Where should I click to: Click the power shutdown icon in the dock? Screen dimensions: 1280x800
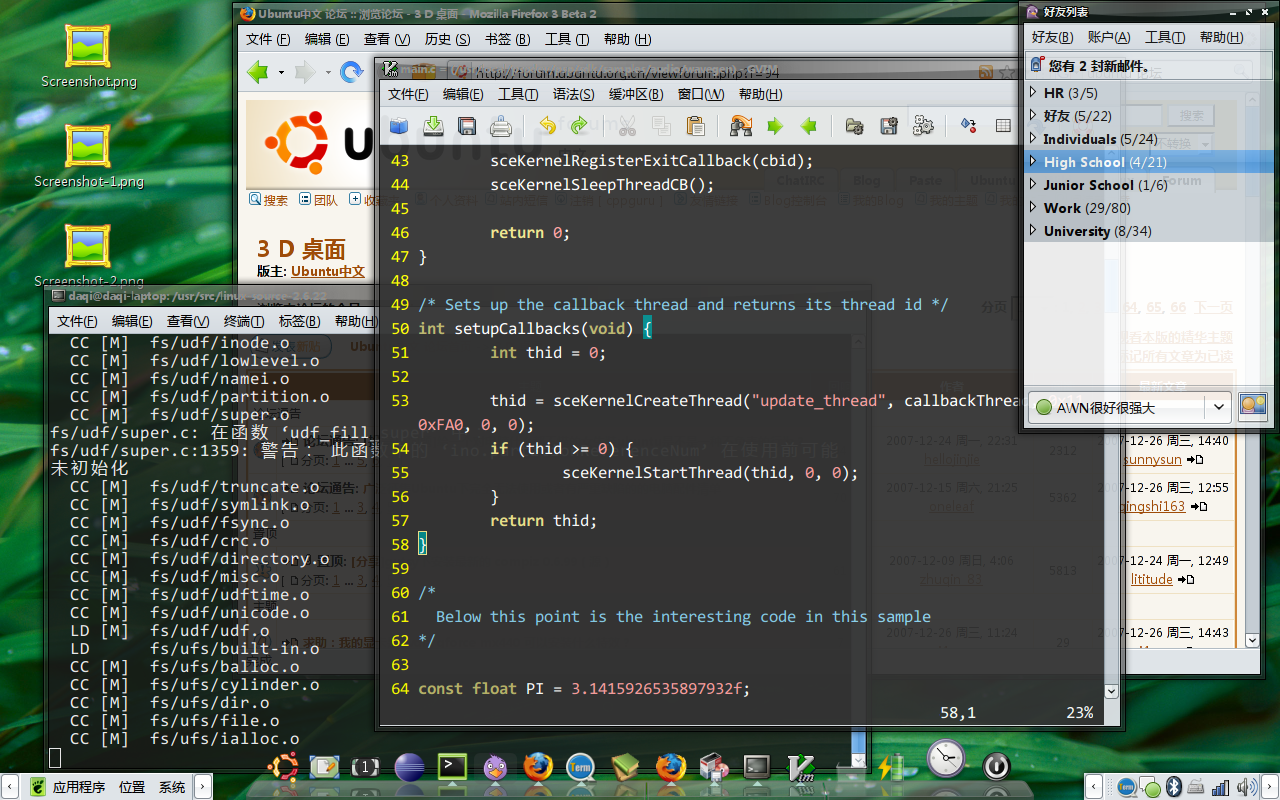(995, 767)
